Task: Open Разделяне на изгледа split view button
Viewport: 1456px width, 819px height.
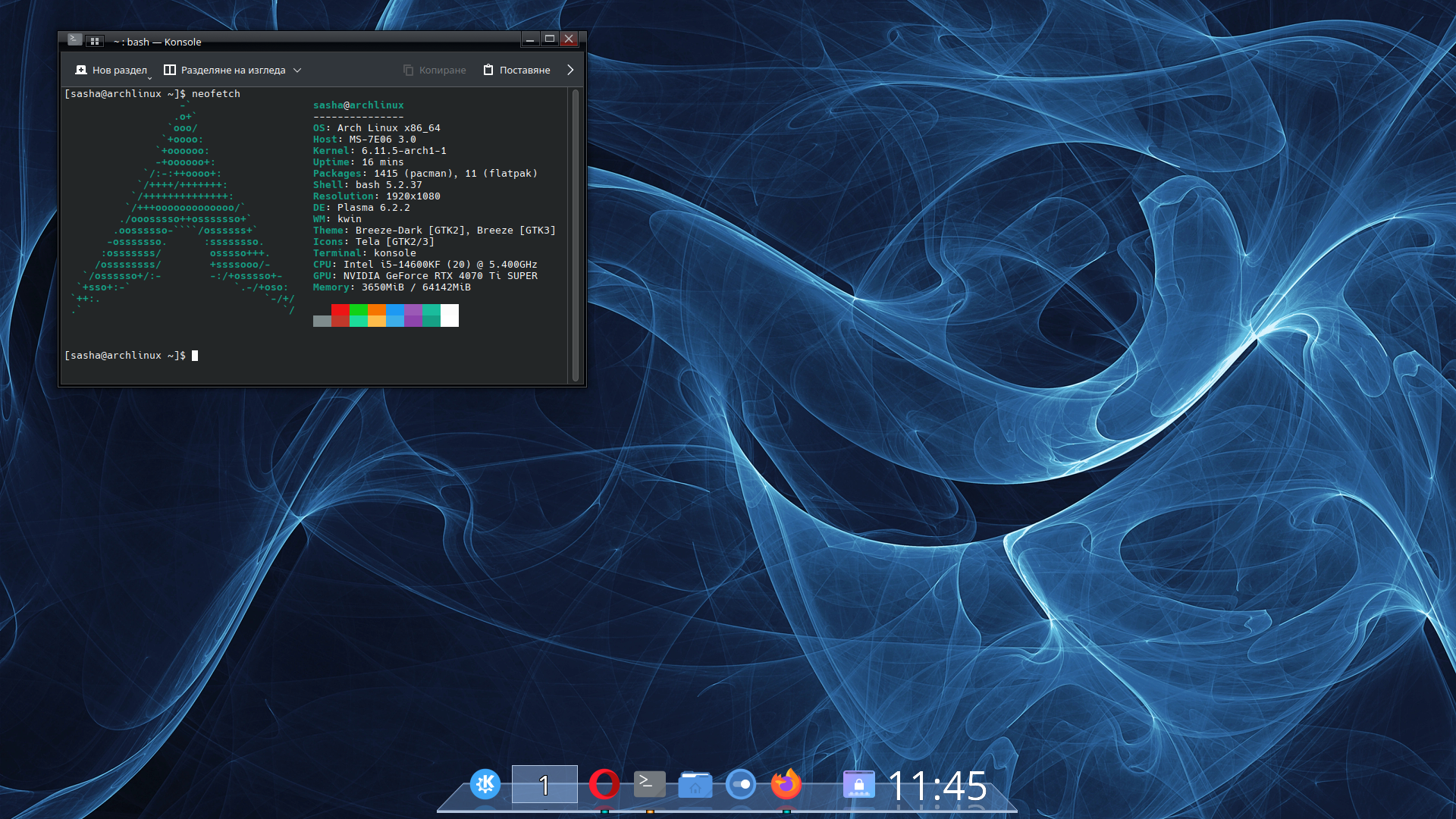Action: click(224, 70)
